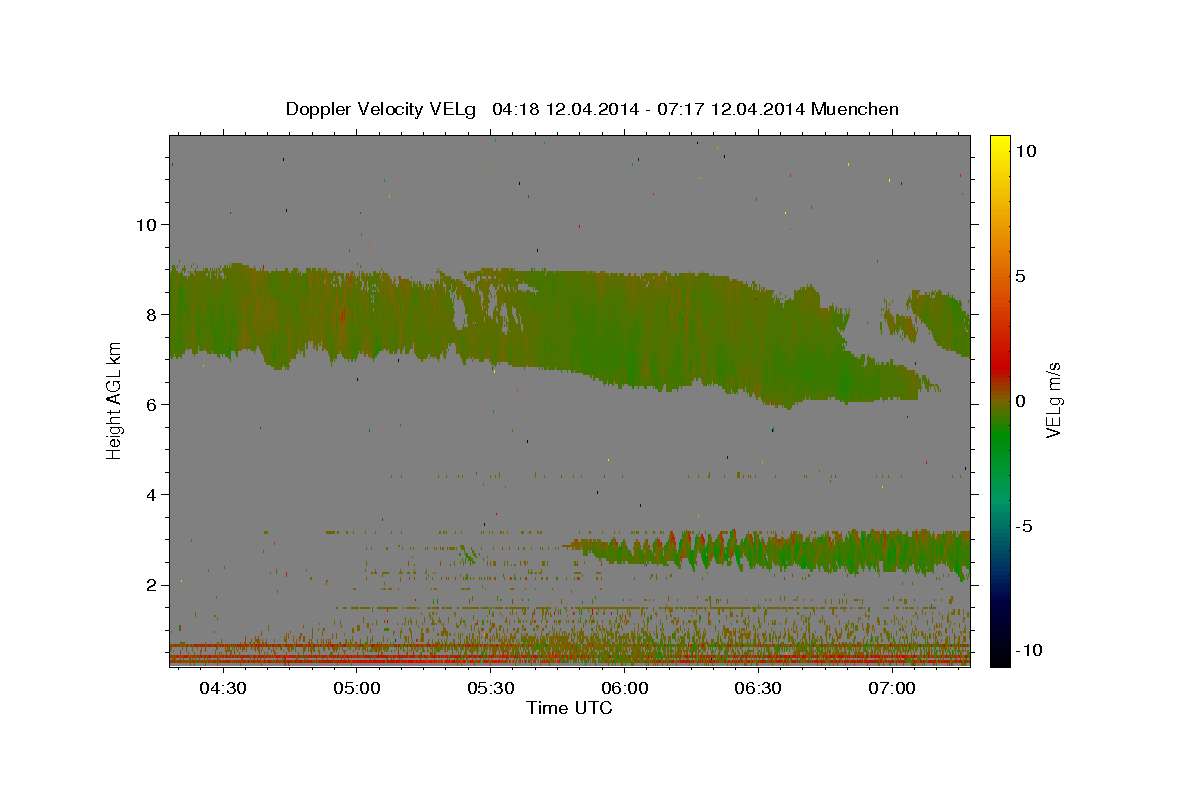Click the colorbar value 5 label
This screenshot has height=800, width=1200.
(x=1020, y=276)
